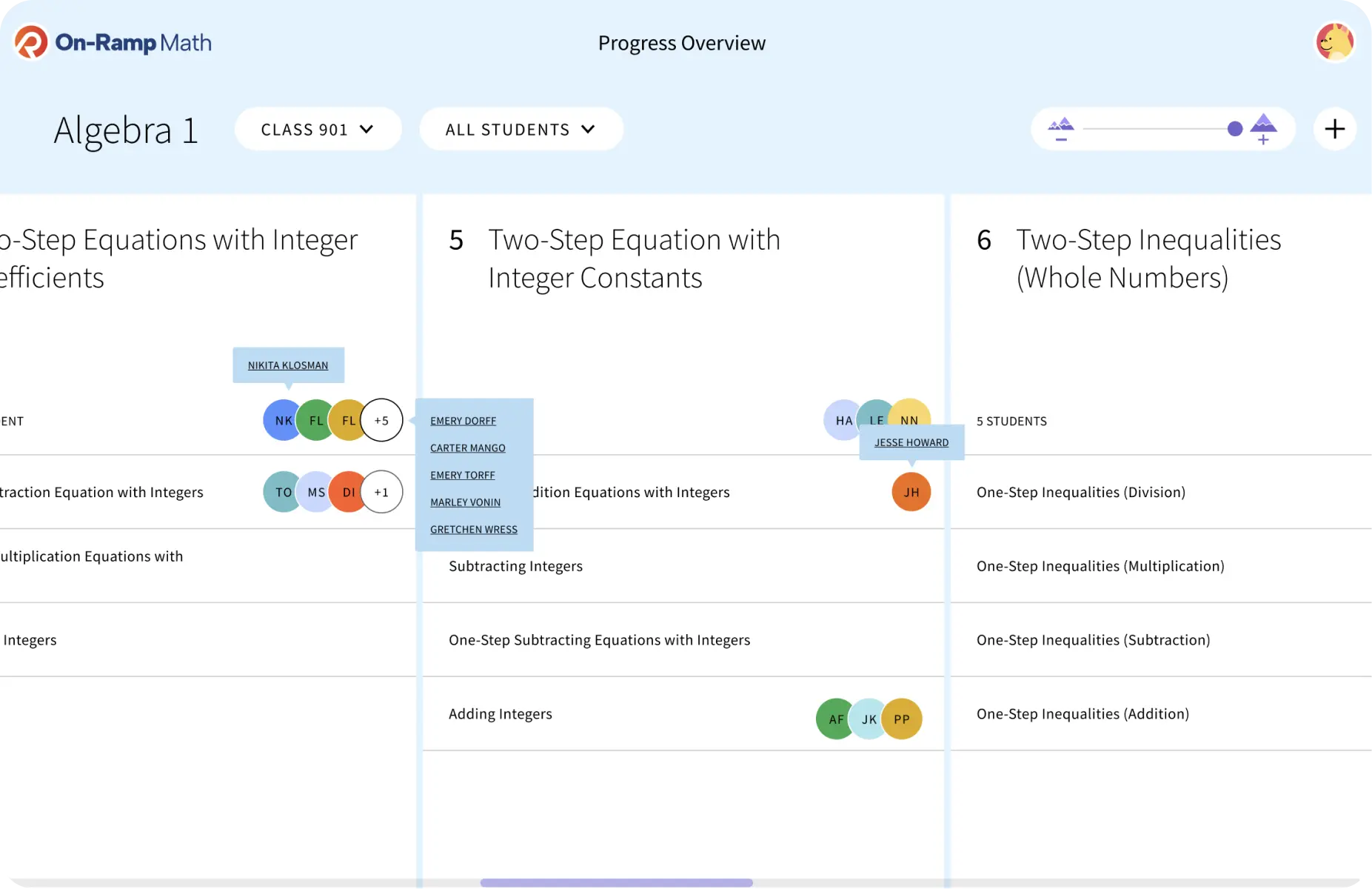The height and width of the screenshot is (889, 1372).
Task: Select Gretchen Wress from the student list
Action: pos(473,530)
